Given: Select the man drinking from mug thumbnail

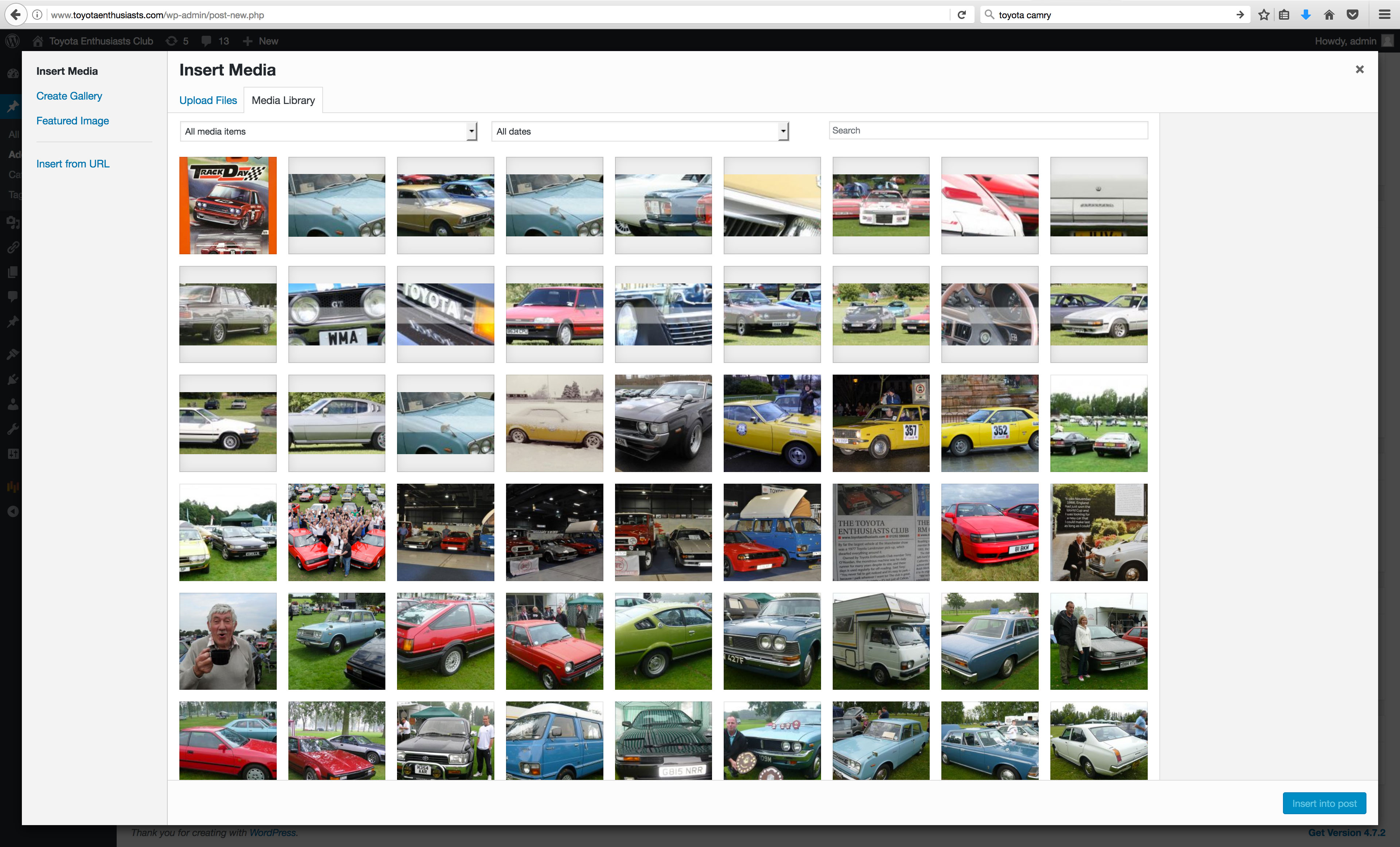Looking at the screenshot, I should 228,641.
